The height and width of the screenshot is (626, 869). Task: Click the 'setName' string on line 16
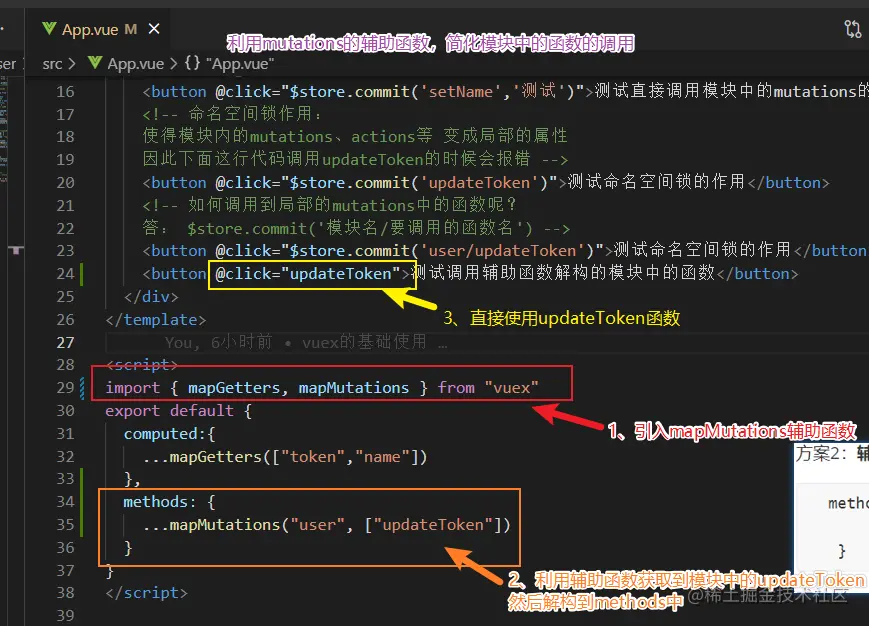[x=461, y=91]
